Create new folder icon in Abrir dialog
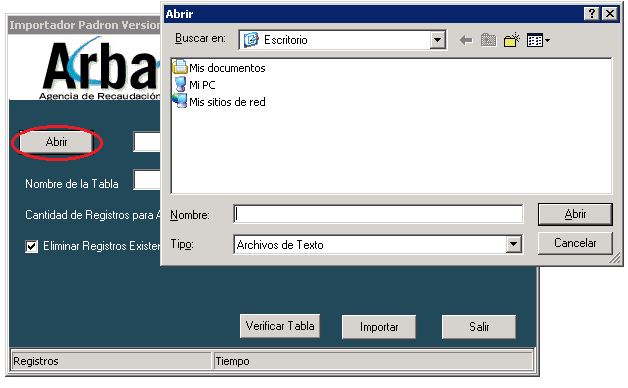 [x=512, y=40]
